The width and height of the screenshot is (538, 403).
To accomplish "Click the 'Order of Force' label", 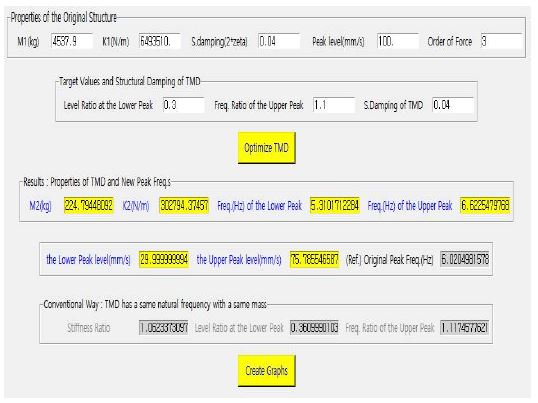I will (x=449, y=42).
